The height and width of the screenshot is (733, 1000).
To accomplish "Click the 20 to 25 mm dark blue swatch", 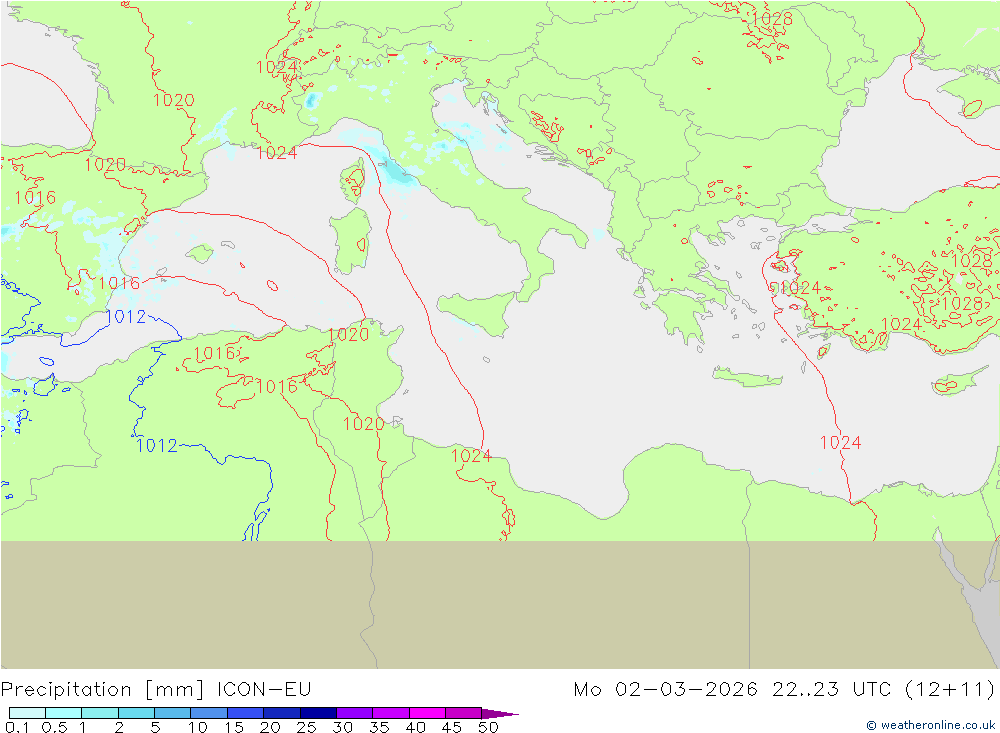I will tap(282, 713).
